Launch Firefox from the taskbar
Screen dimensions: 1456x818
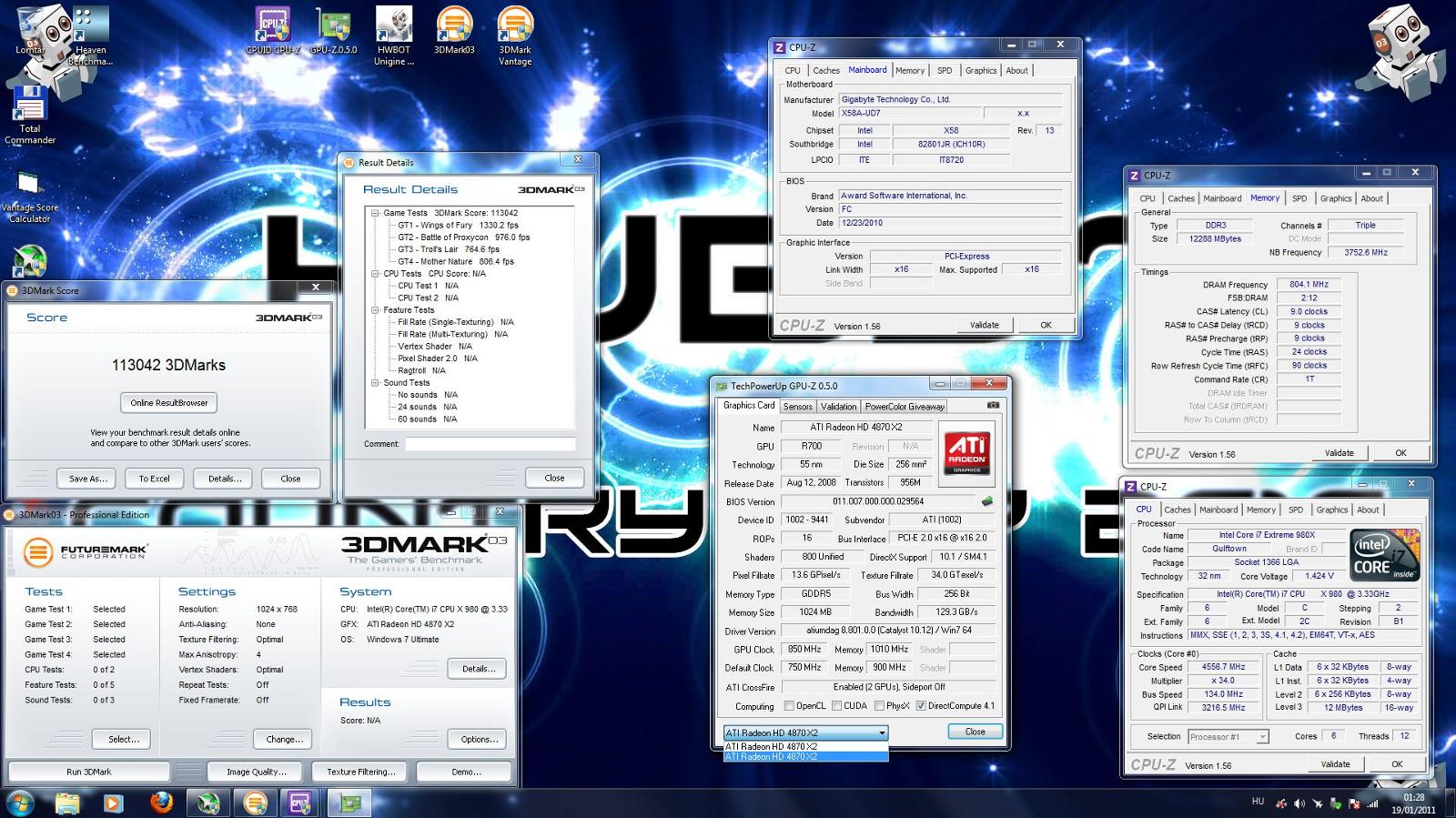[161, 803]
